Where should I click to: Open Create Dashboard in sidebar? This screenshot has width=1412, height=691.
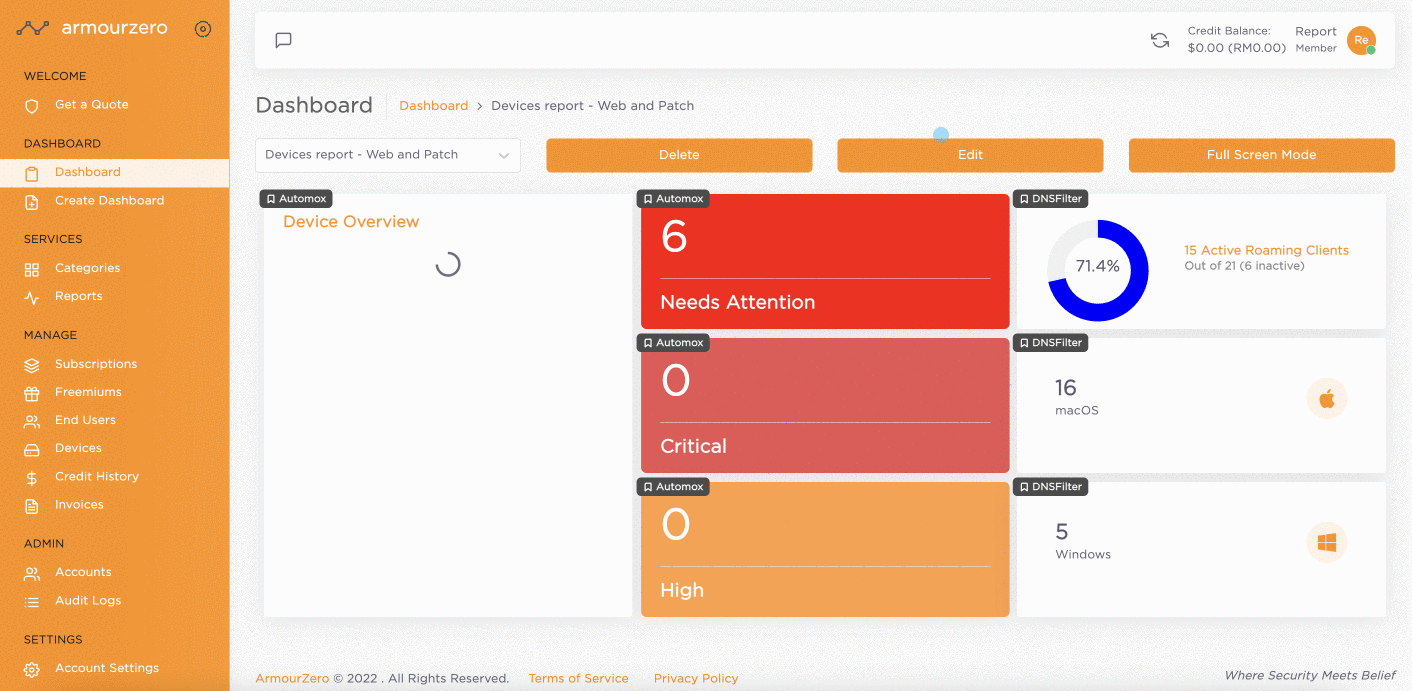click(110, 201)
